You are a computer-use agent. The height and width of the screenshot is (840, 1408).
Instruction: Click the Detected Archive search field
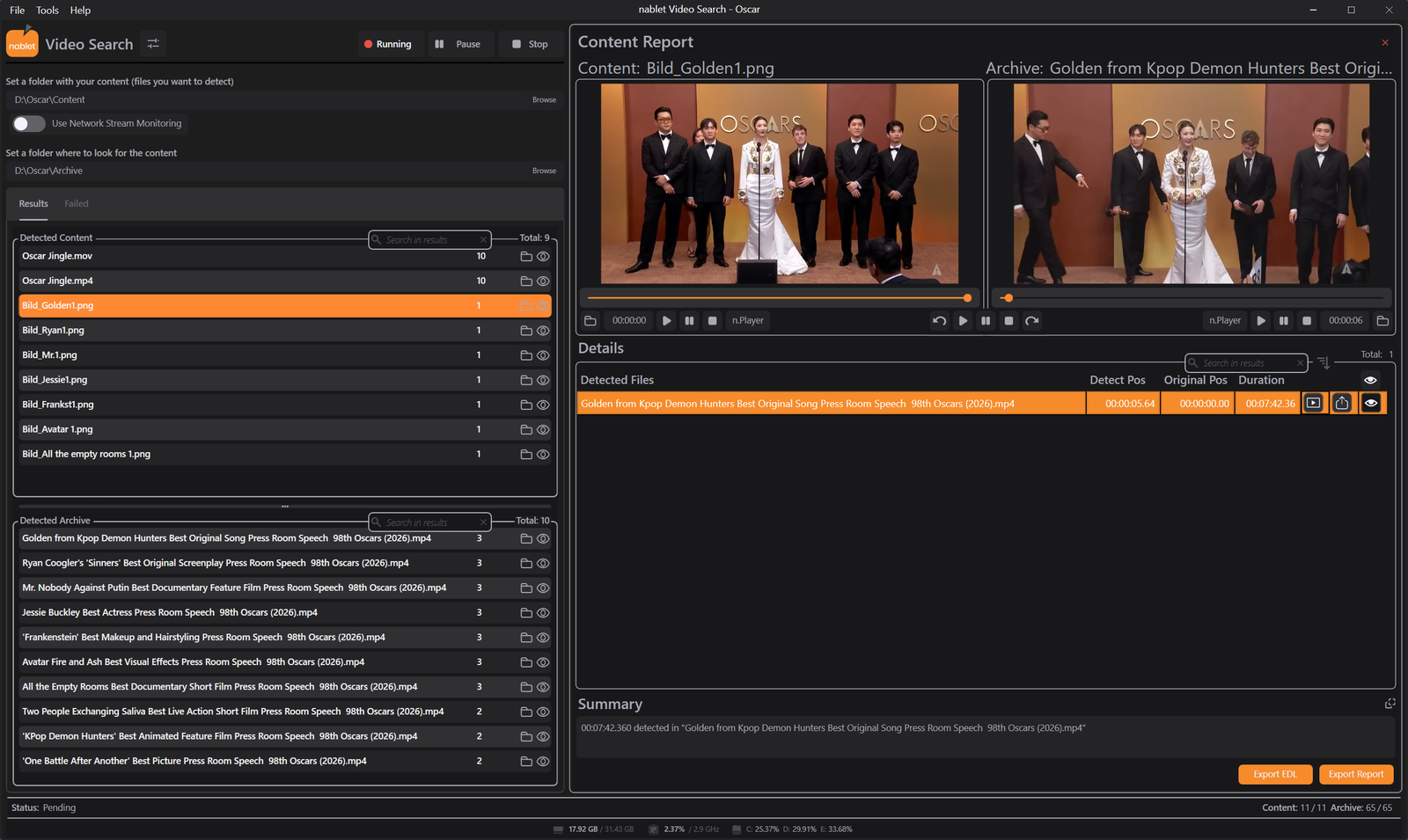[x=429, y=522]
